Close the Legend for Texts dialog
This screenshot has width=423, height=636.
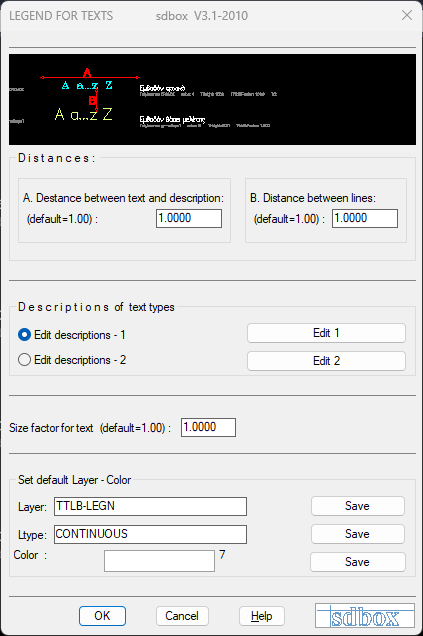pyautogui.click(x=407, y=15)
